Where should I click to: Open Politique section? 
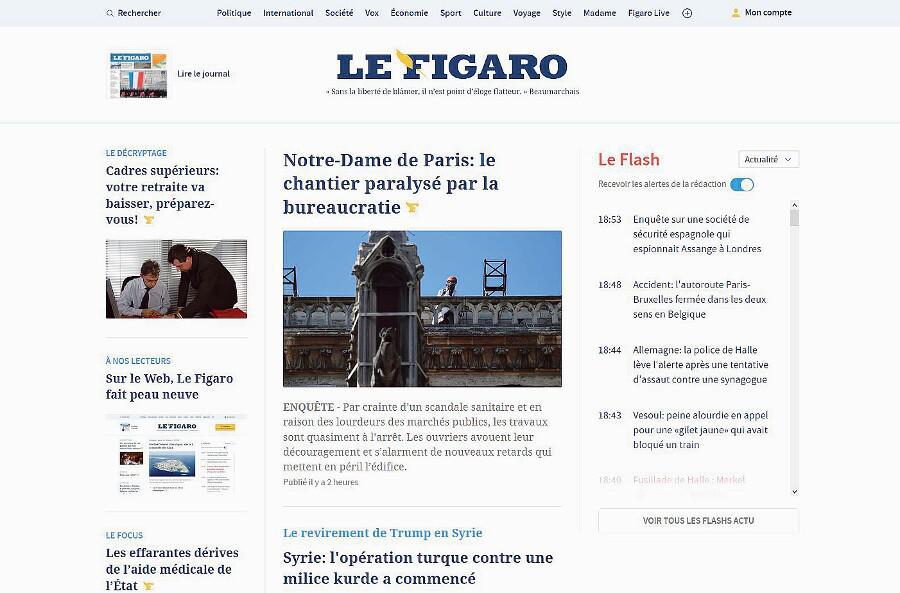tap(234, 13)
